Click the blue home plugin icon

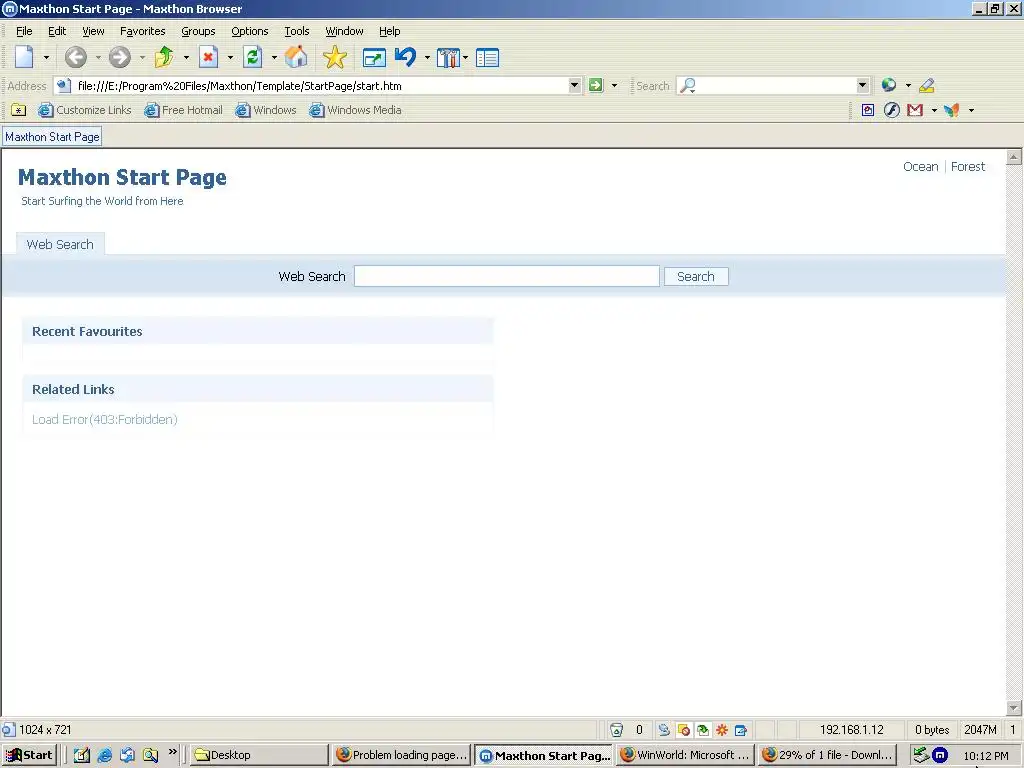coord(868,110)
